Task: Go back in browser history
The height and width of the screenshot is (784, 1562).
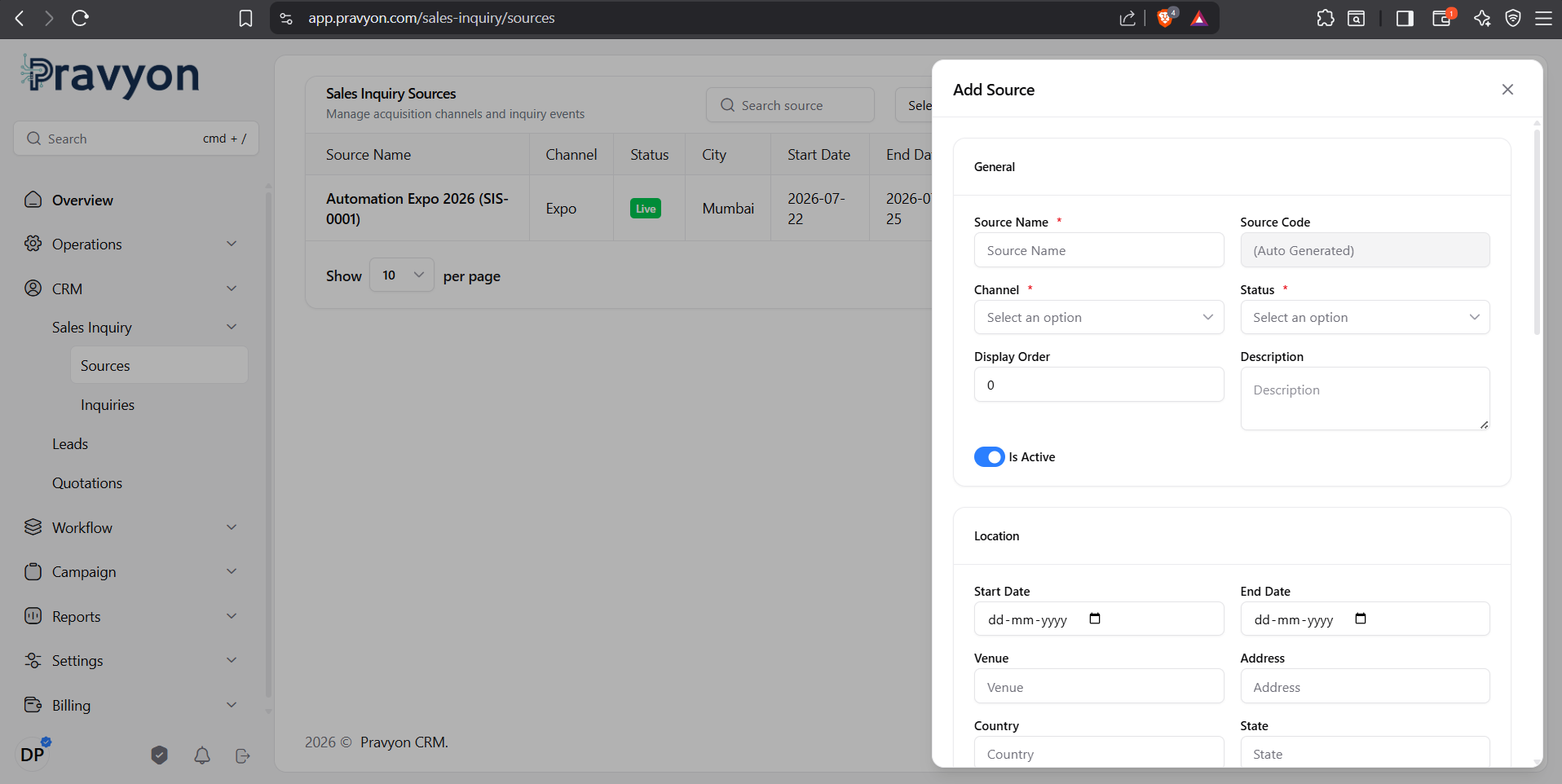Action: [x=20, y=18]
